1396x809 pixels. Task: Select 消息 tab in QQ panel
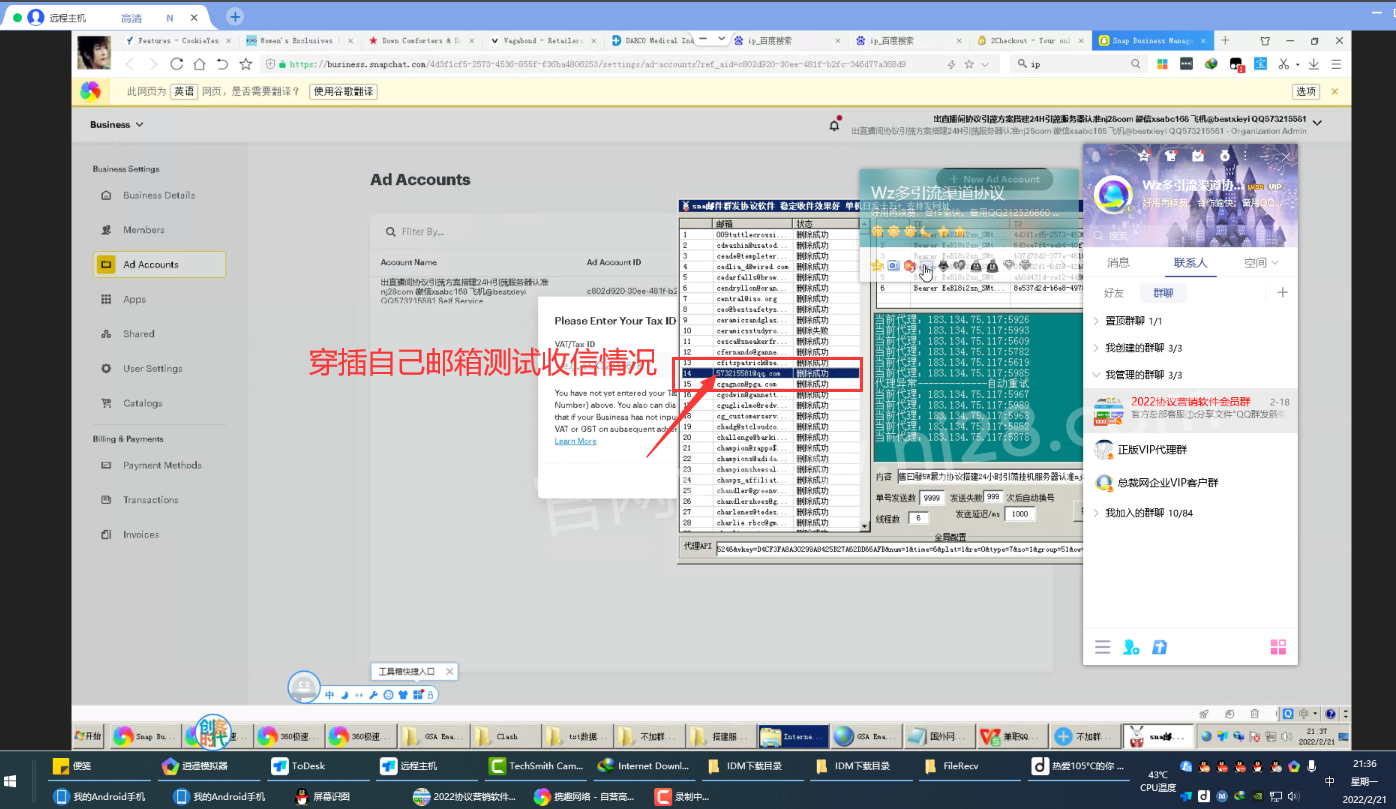1118,263
